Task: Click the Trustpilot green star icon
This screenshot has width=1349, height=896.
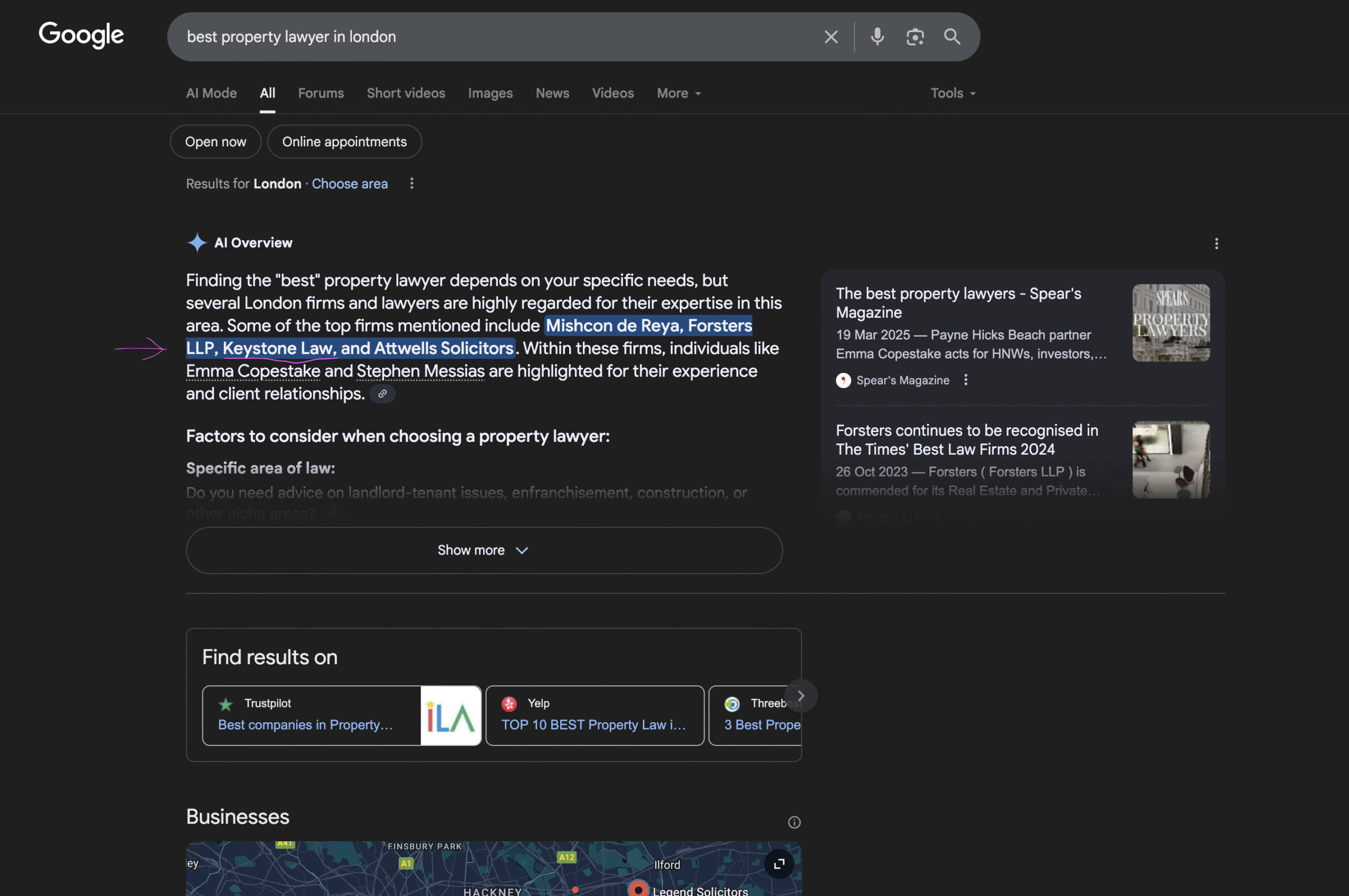Action: (226, 704)
